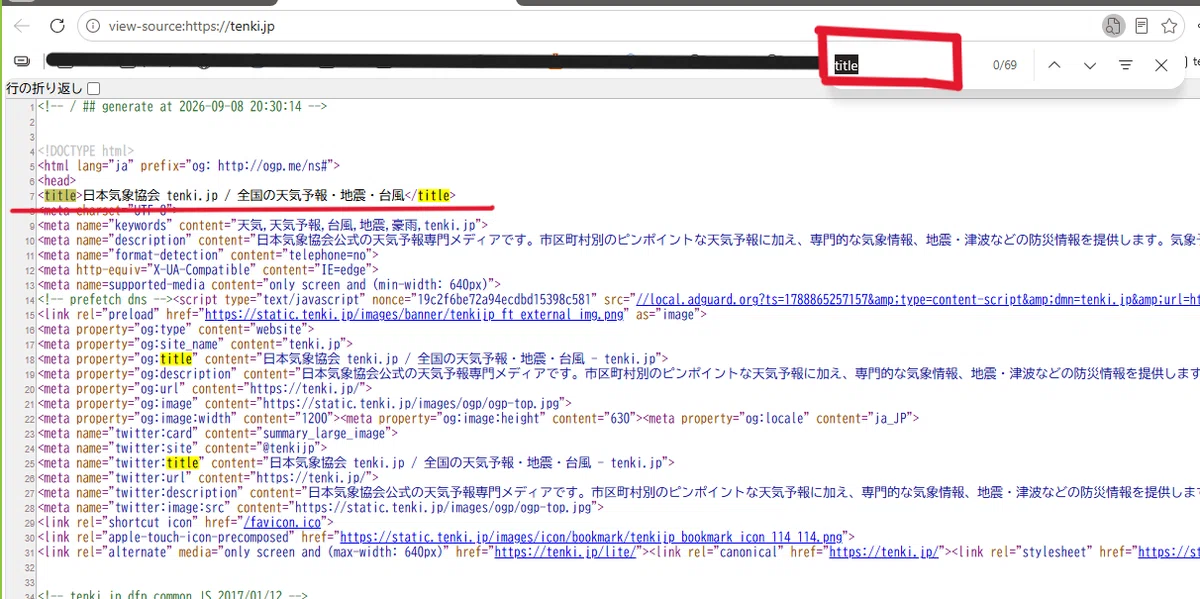Click og:site_name content "tenki.jp" line
This screenshot has width=1200, height=599.
click(196, 344)
